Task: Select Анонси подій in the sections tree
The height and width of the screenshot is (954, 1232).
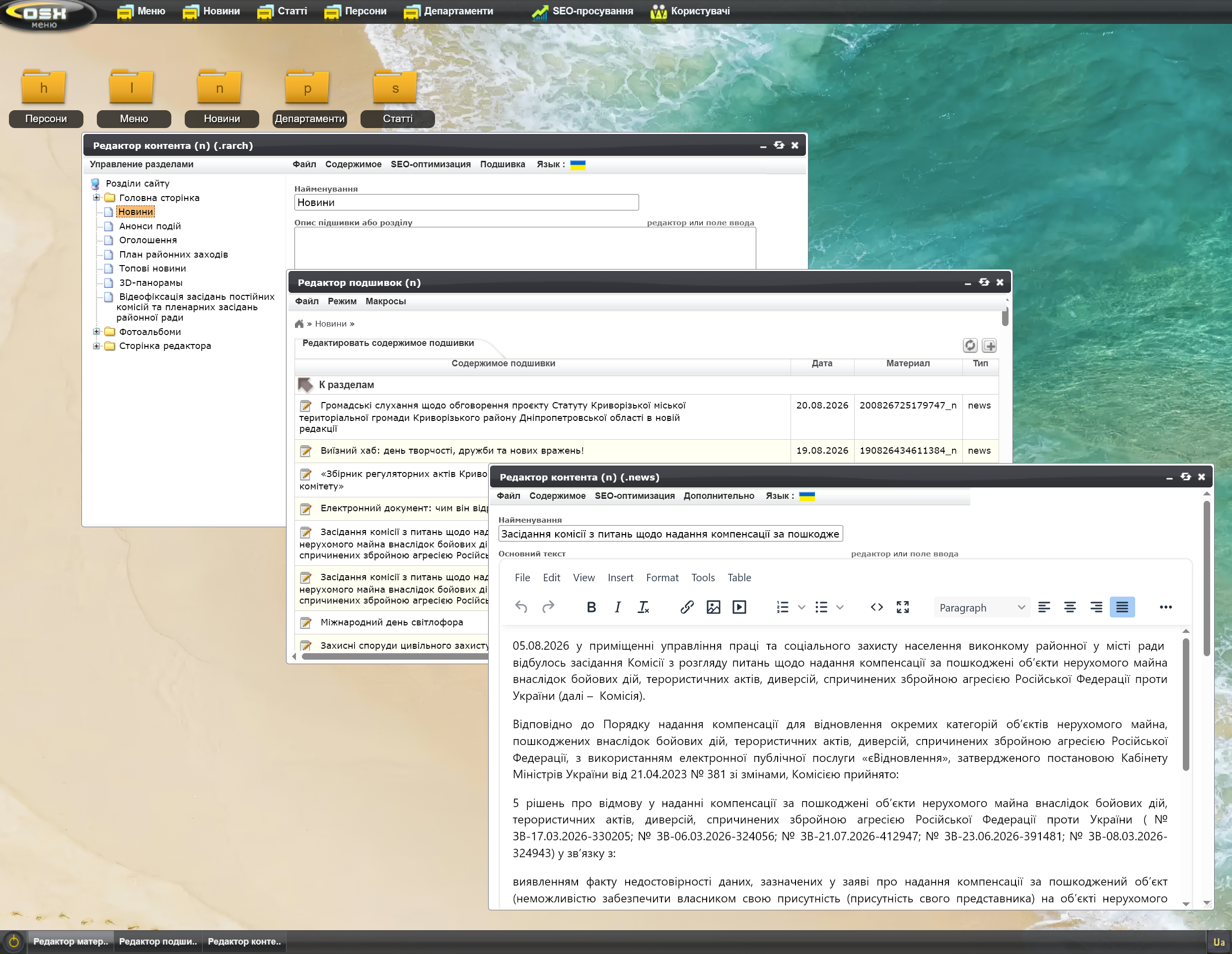Action: tap(150, 225)
